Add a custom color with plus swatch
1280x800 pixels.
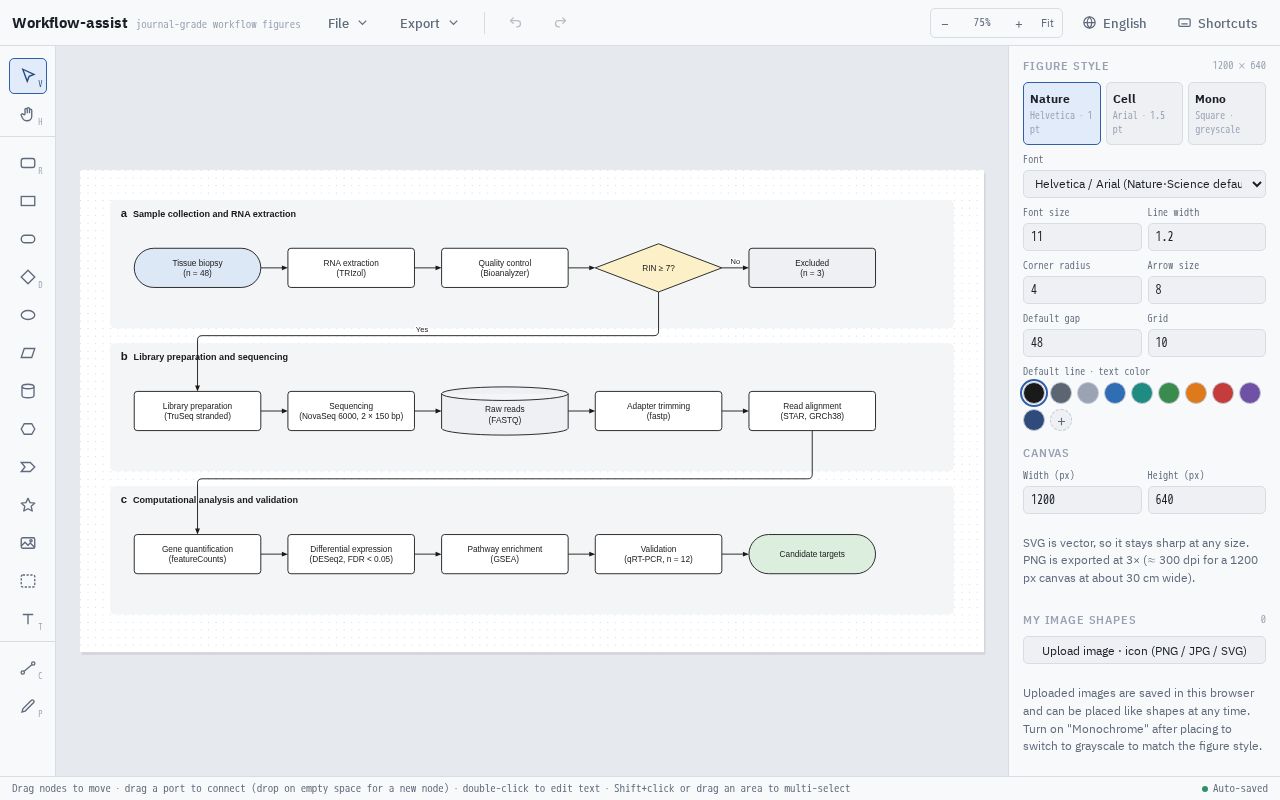(1061, 421)
